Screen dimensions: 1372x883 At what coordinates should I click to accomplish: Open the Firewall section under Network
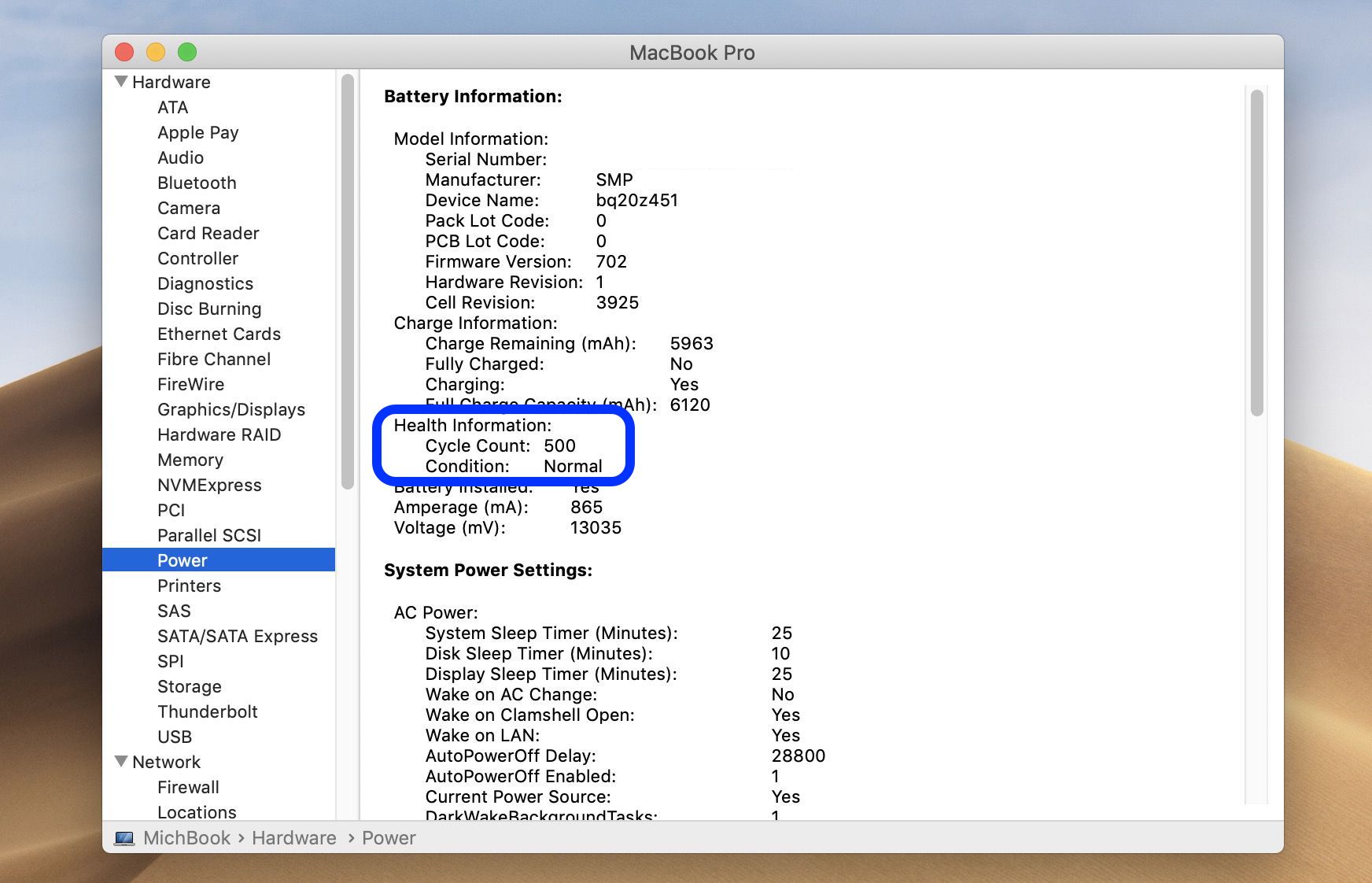[187, 787]
